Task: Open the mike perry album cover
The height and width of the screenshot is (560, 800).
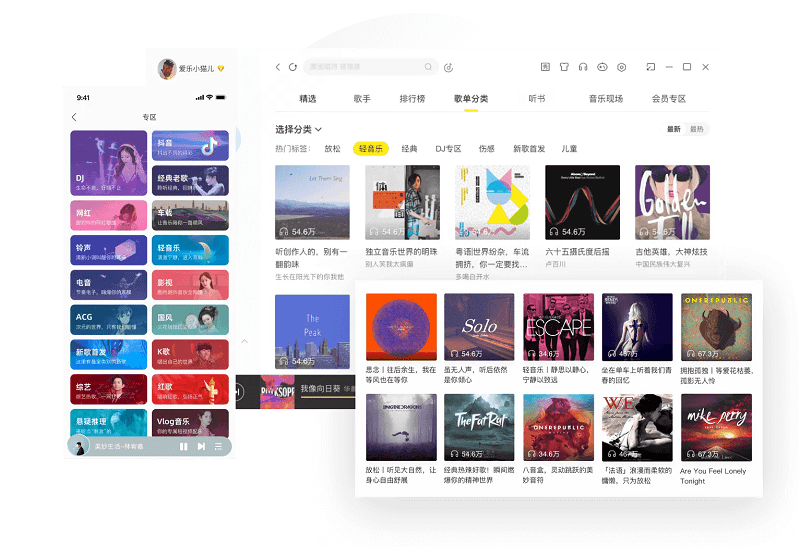Action: 716,427
